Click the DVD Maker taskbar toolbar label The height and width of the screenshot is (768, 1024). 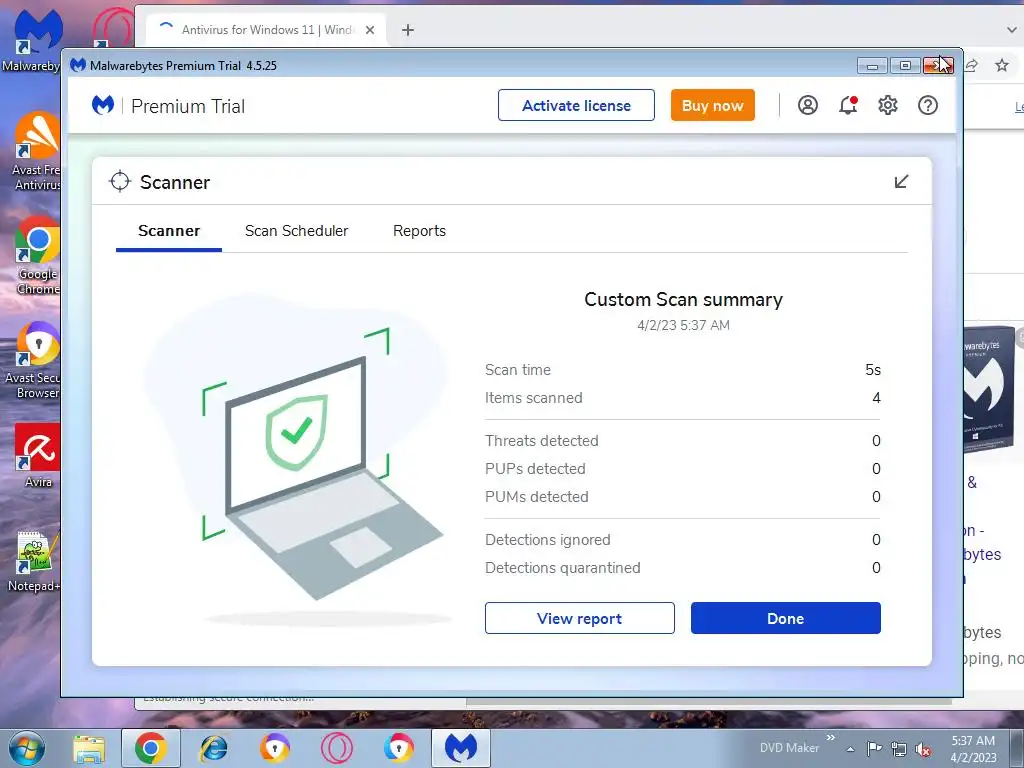pos(789,748)
